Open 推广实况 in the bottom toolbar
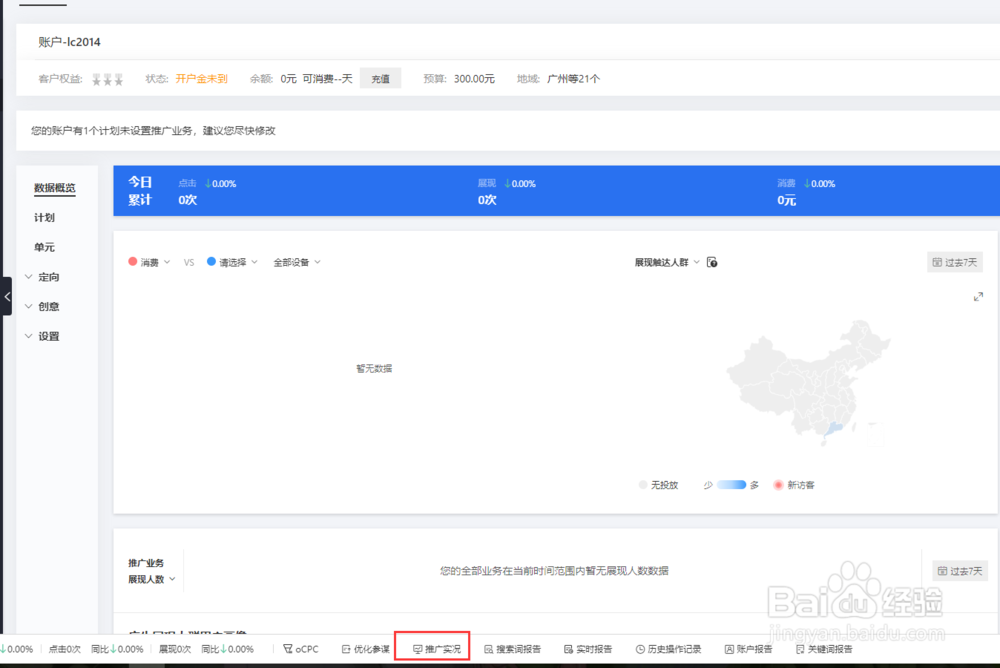Screen dimensions: 1000x668 coord(437,649)
